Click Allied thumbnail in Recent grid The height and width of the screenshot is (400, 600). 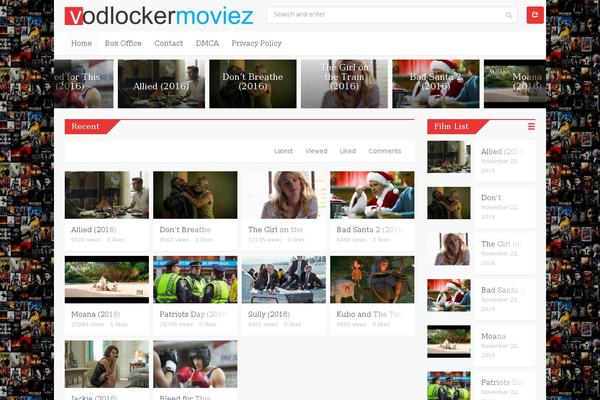pyautogui.click(x=107, y=195)
